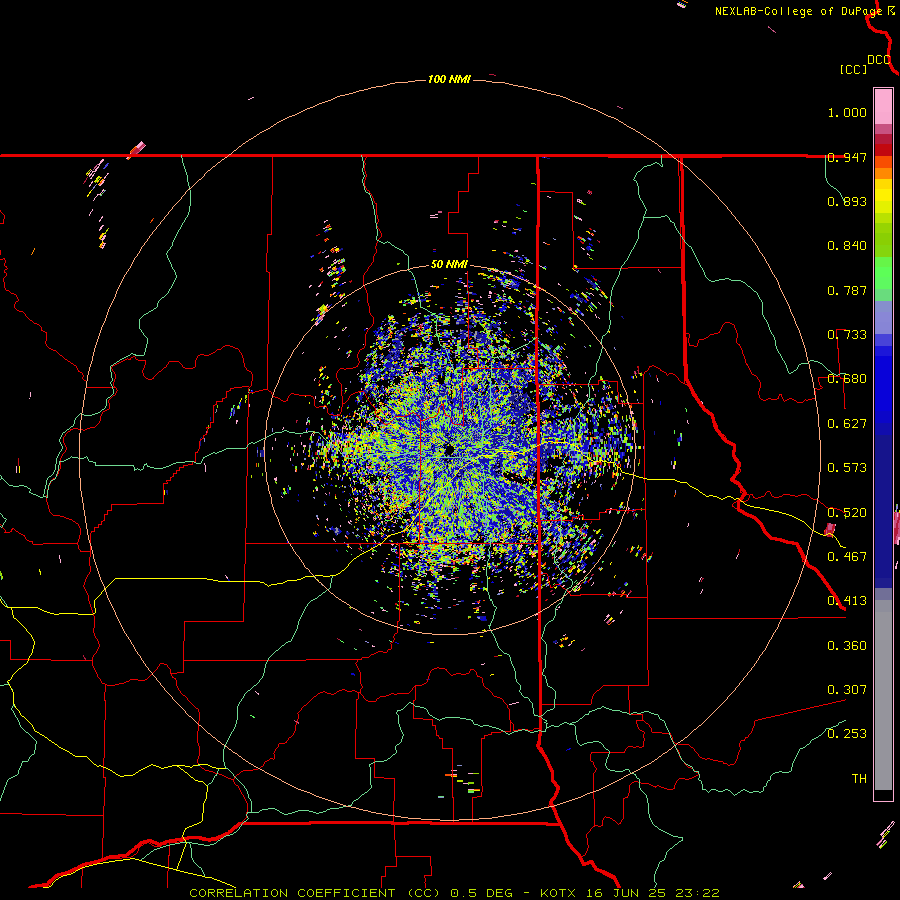The height and width of the screenshot is (900, 900).
Task: Click the black radar site dot at center
Action: coord(449,450)
